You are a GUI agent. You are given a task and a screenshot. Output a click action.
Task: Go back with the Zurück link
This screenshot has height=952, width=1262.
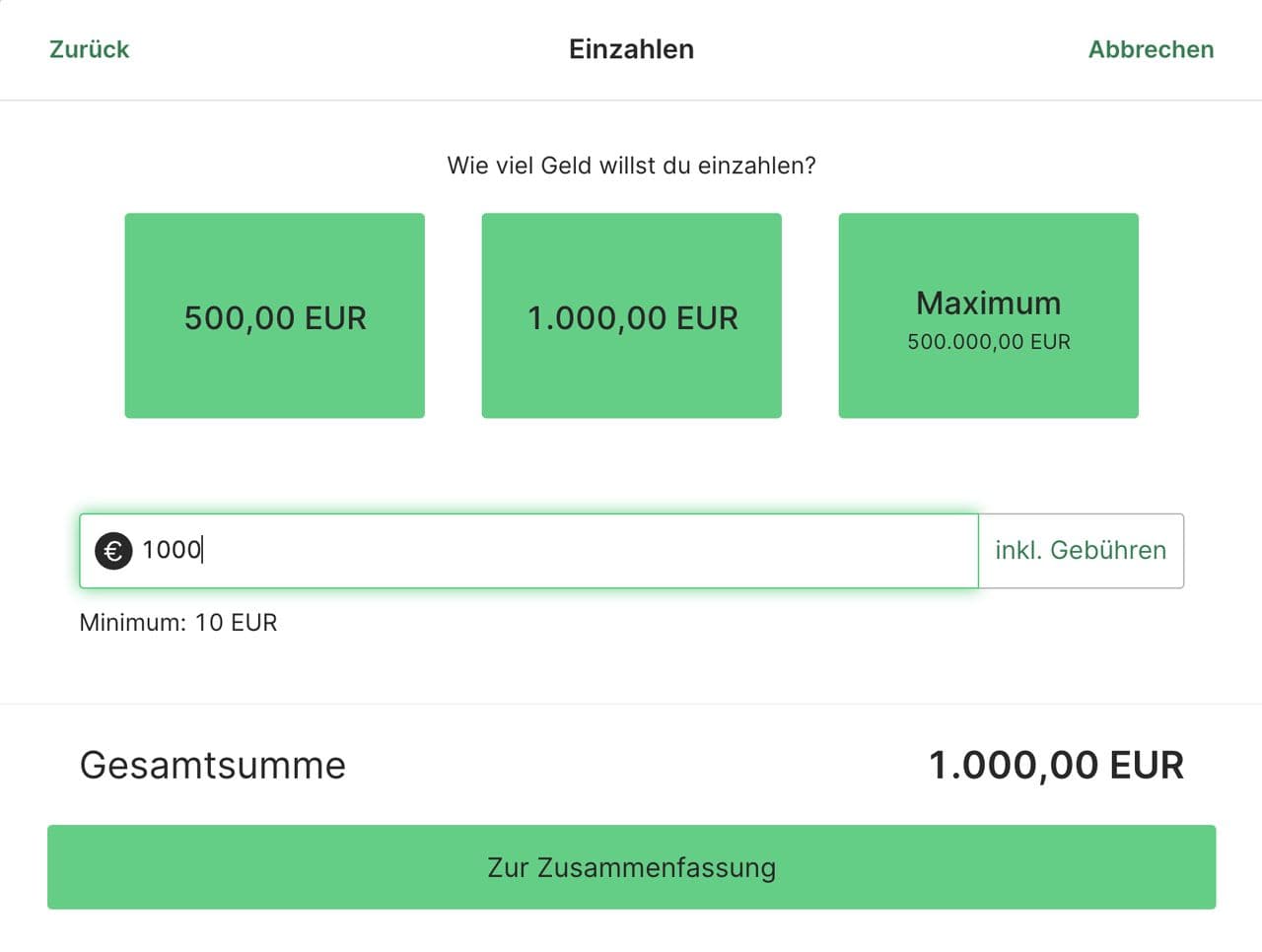coord(89,49)
